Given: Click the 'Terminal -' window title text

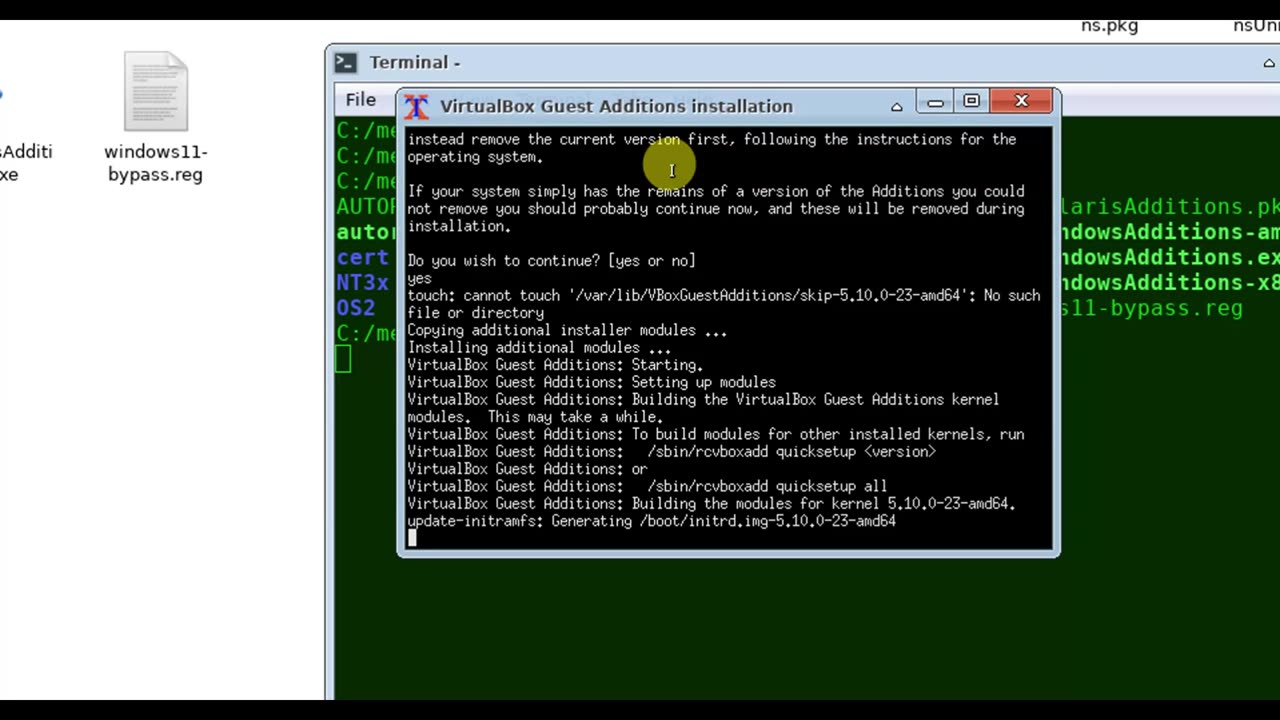Looking at the screenshot, I should click(414, 62).
